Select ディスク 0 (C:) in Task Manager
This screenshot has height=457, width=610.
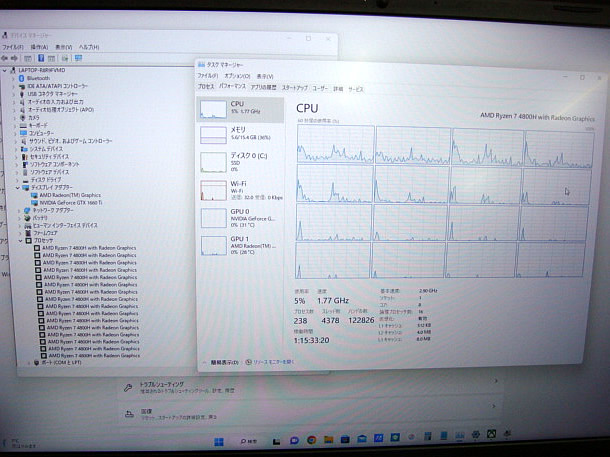pos(241,161)
